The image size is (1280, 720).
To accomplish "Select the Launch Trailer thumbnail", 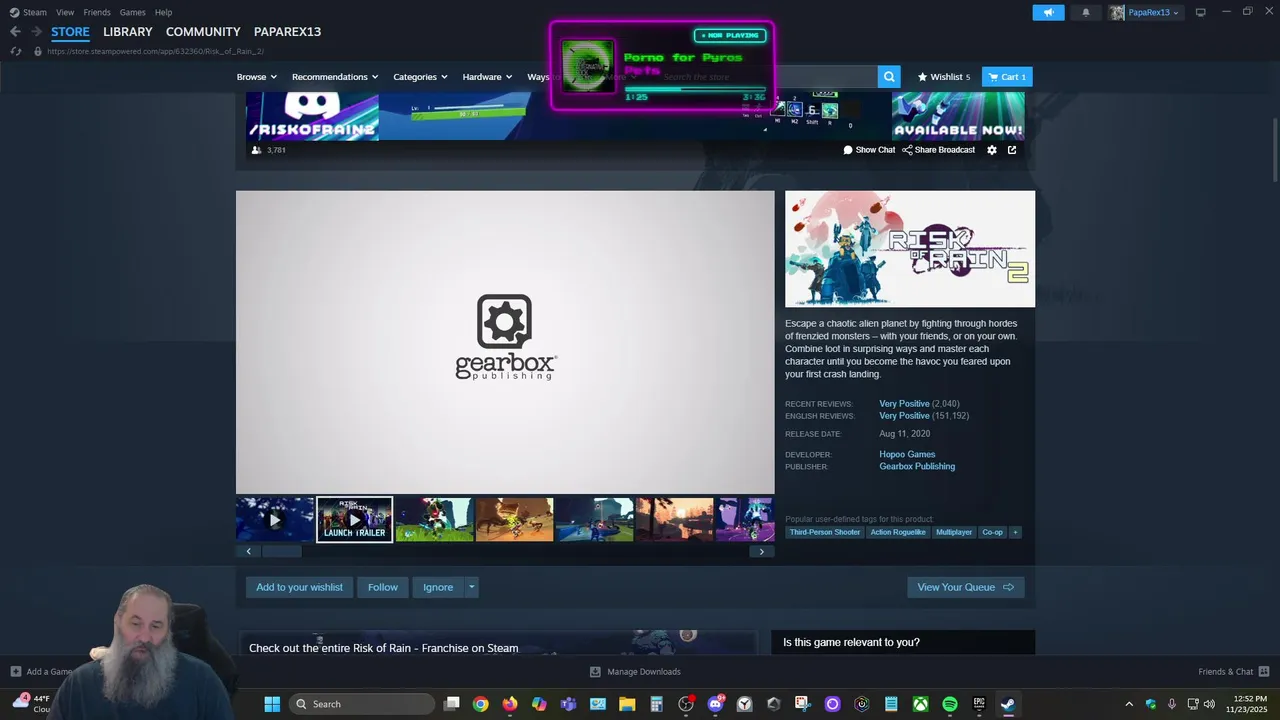I will (354, 519).
